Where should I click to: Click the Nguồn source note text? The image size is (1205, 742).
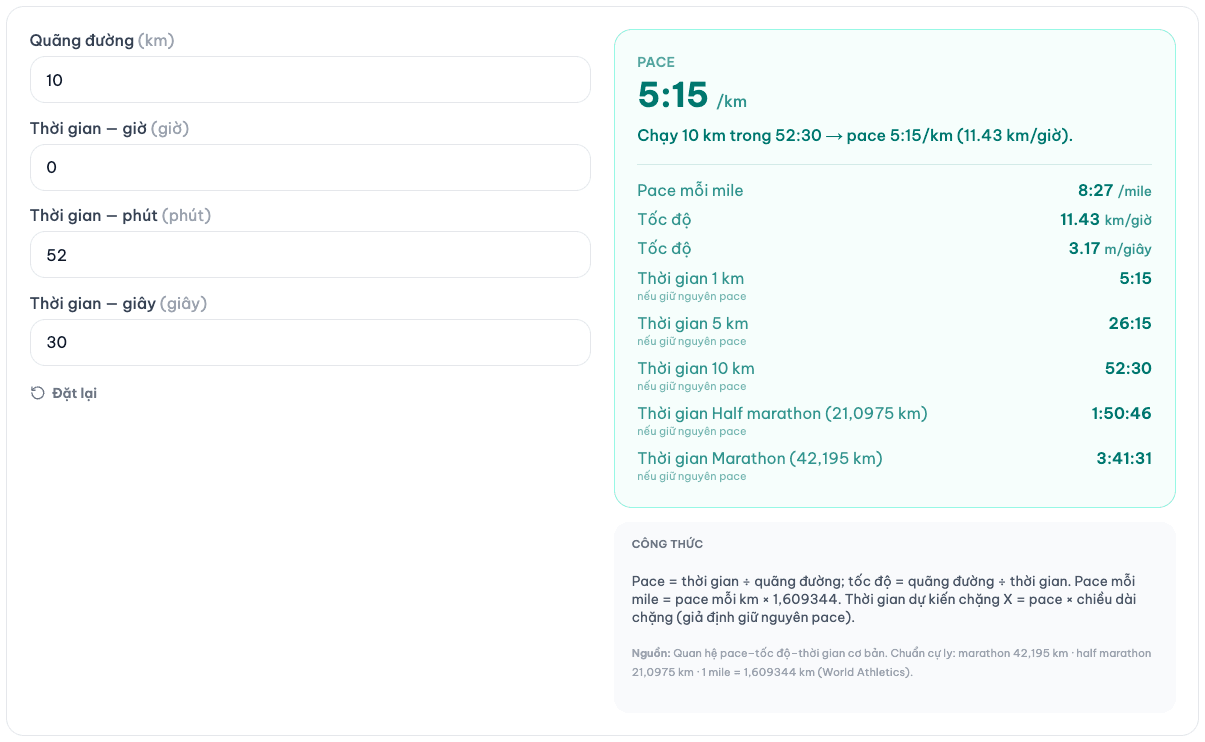(x=891, y=662)
